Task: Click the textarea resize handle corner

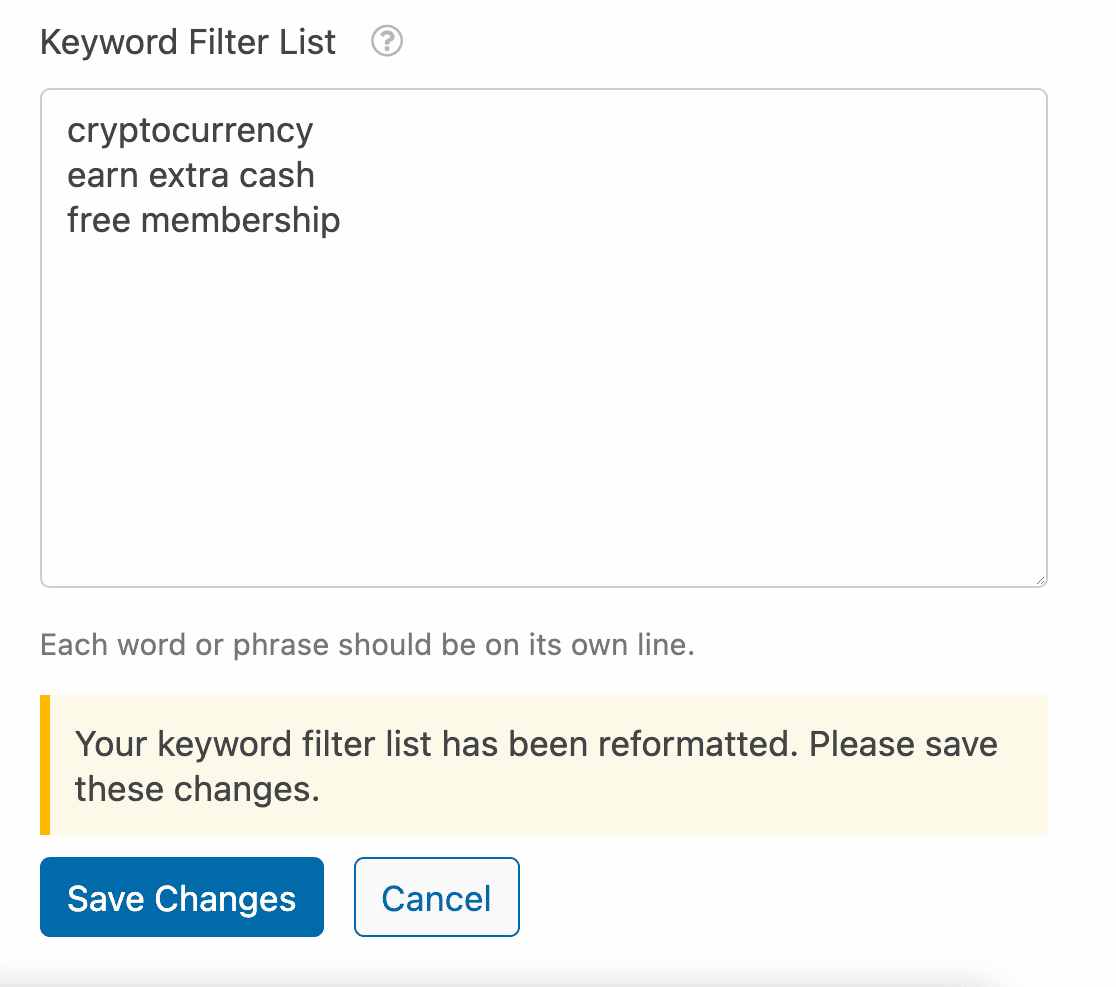Action: [x=1040, y=580]
